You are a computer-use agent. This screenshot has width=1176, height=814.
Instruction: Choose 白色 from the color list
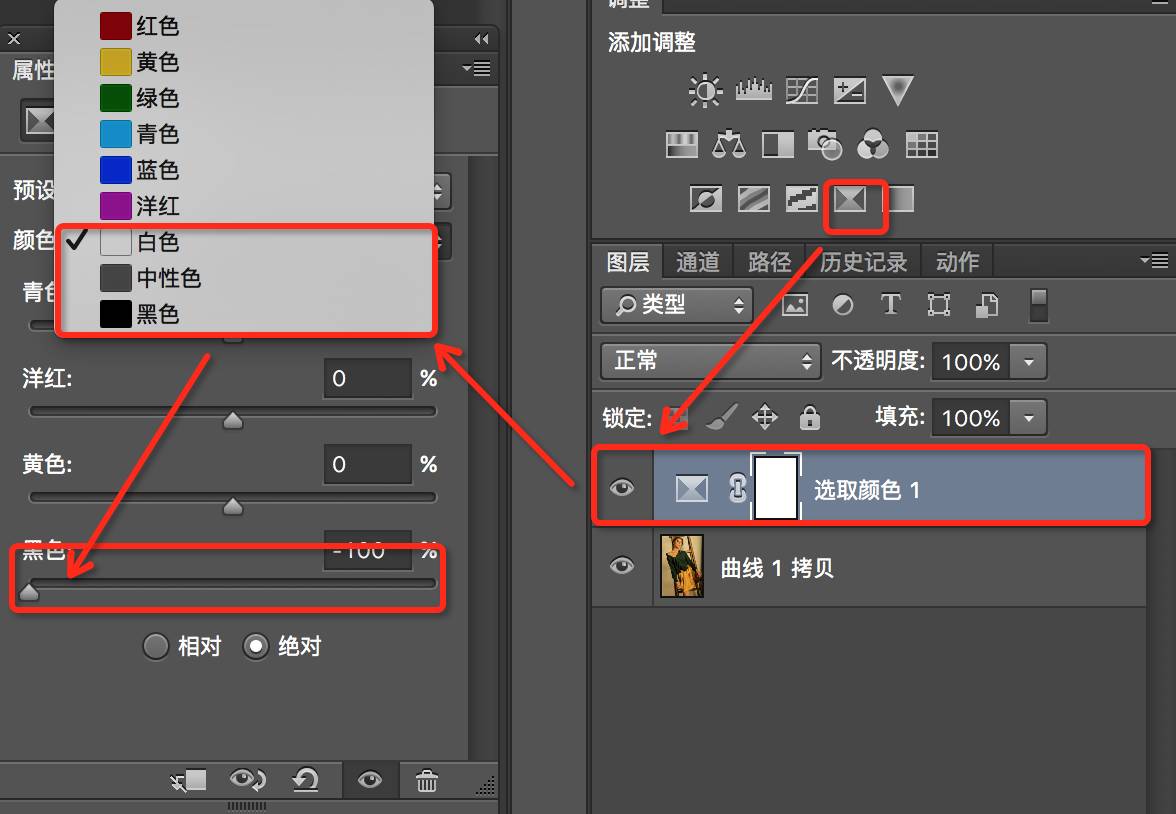pyautogui.click(x=245, y=242)
